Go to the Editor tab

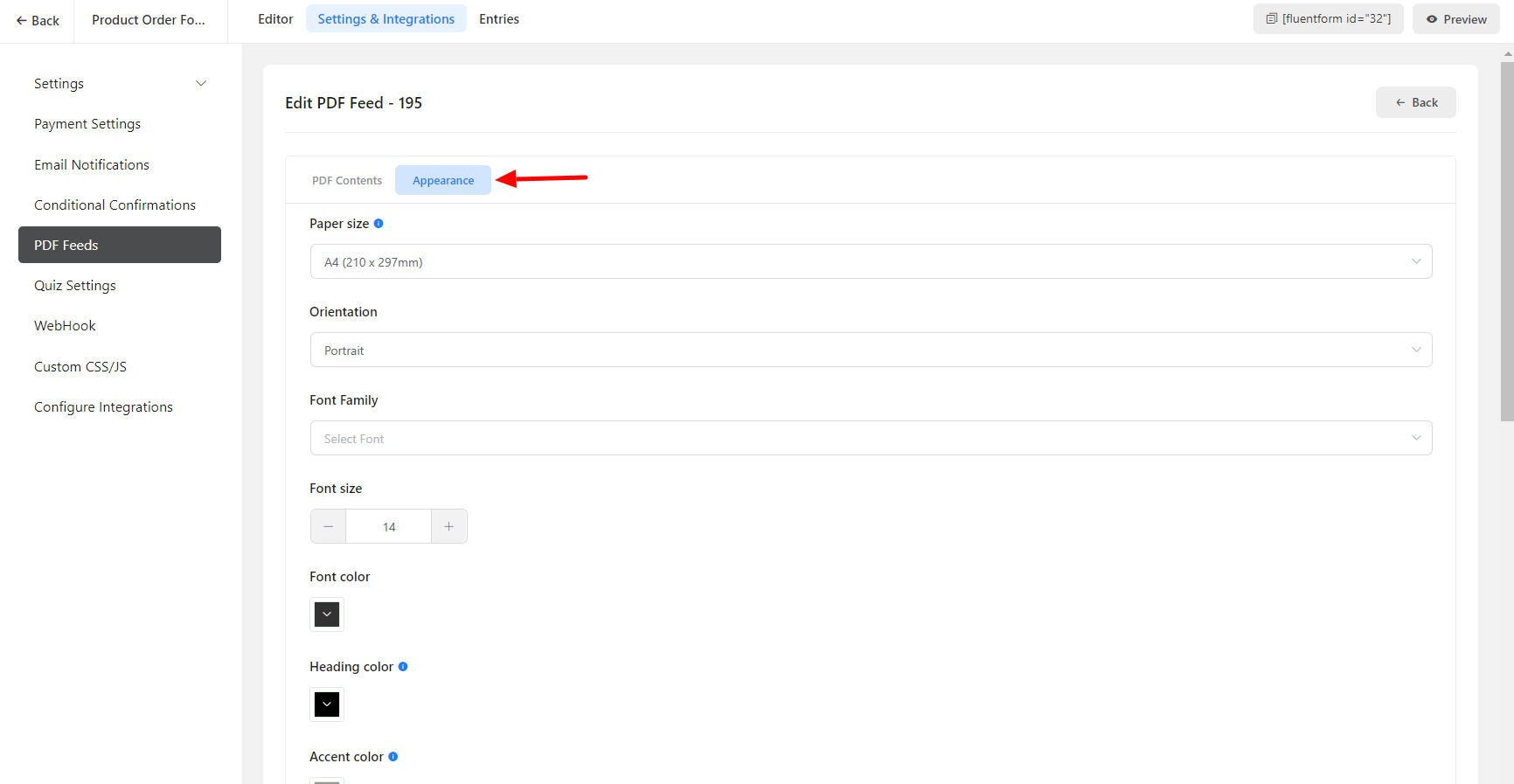pos(275,19)
